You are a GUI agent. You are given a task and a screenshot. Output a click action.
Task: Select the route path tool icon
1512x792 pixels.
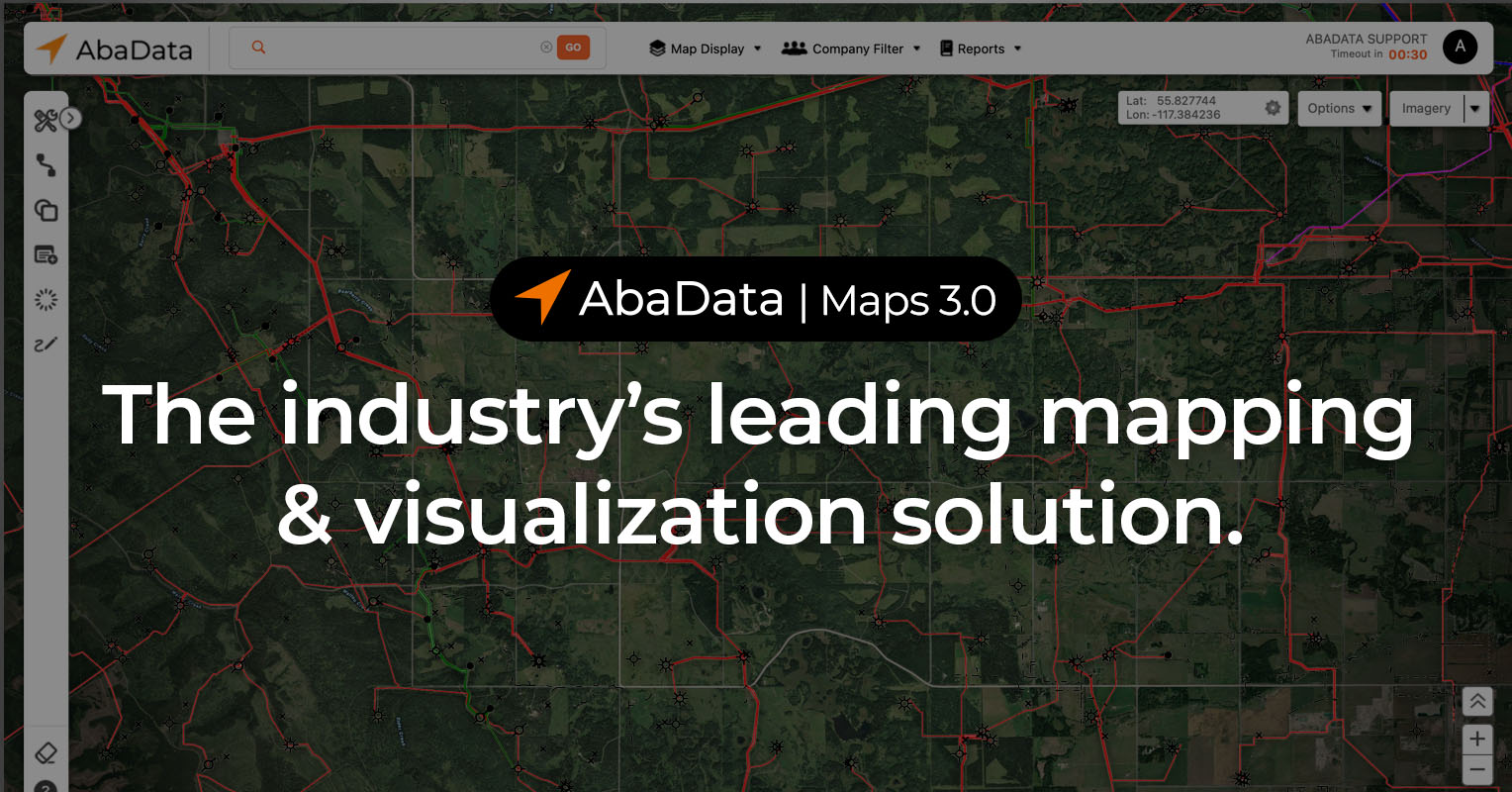[x=46, y=165]
